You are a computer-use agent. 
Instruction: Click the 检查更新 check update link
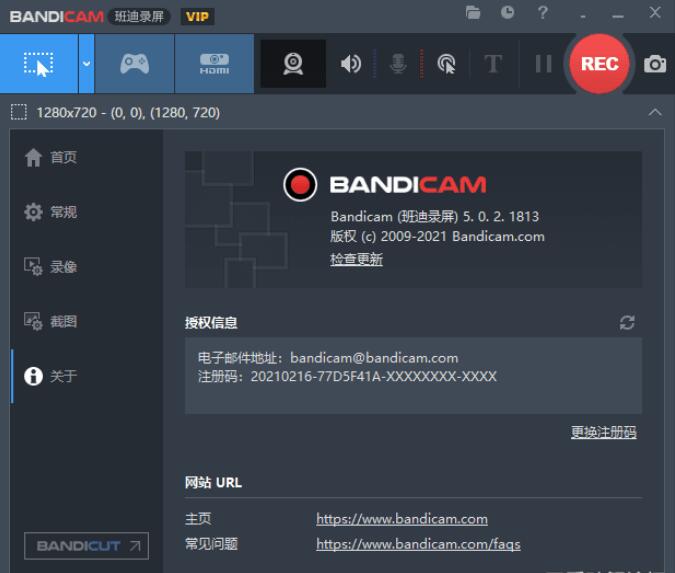pos(356,259)
